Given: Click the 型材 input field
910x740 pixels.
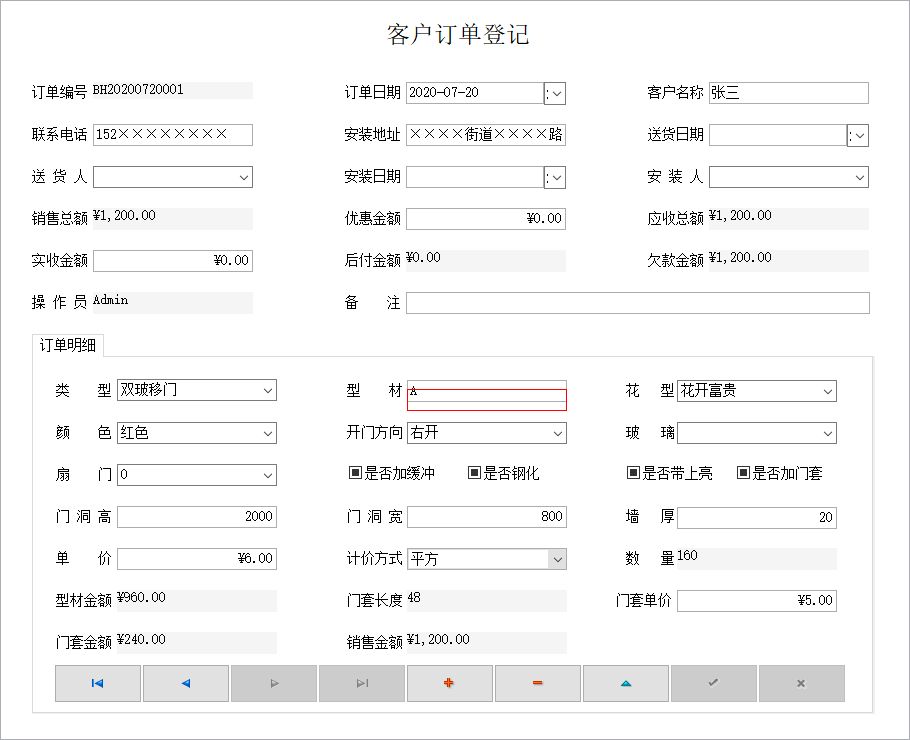Looking at the screenshot, I should pyautogui.click(x=486, y=395).
